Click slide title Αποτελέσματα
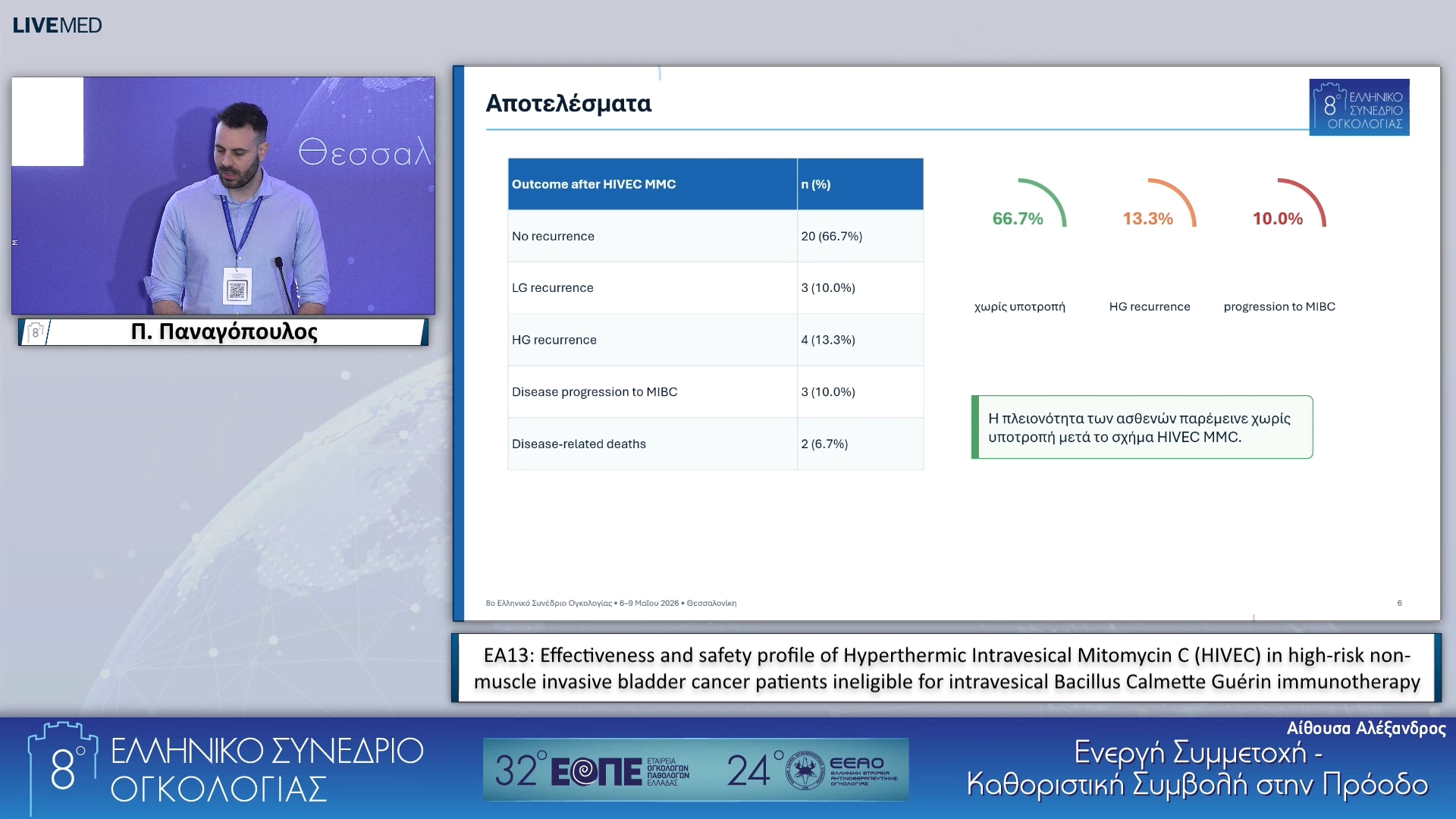The image size is (1456, 819). (568, 103)
